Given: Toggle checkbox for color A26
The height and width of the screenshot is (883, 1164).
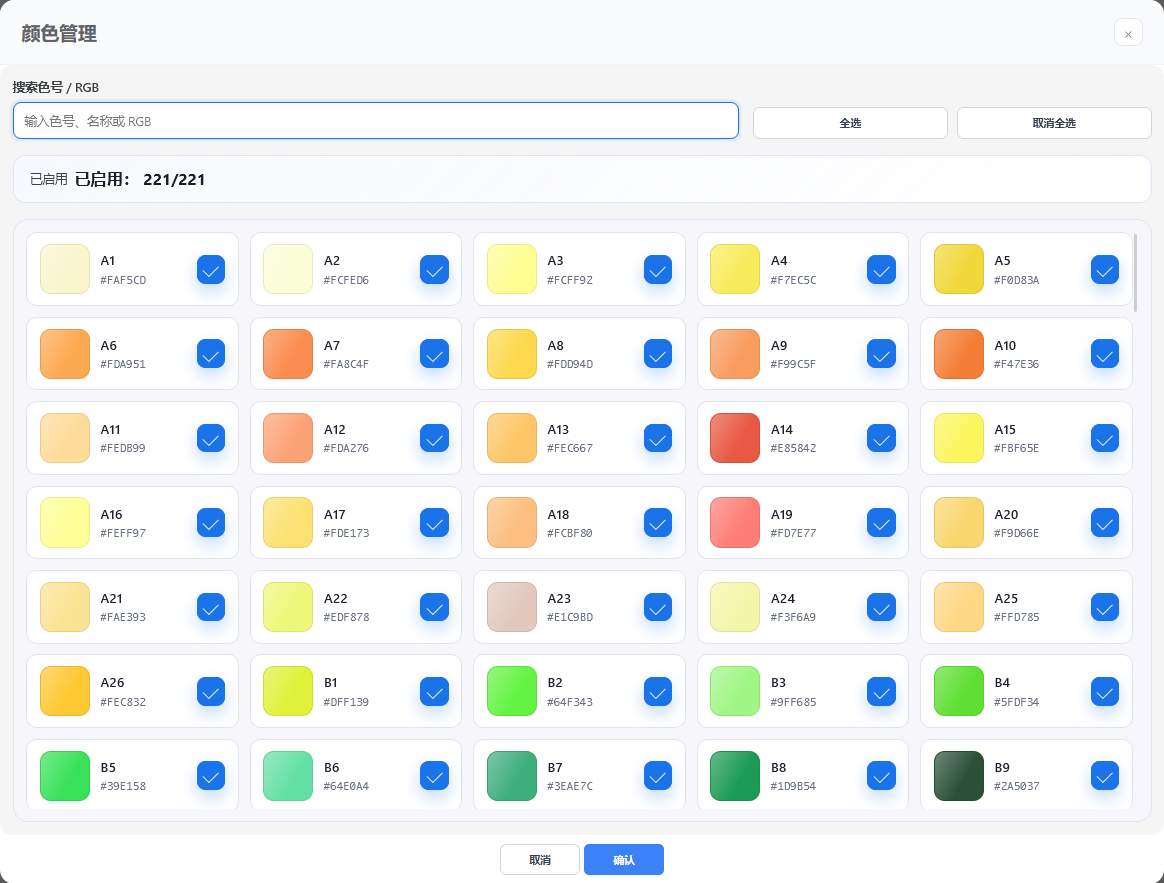Looking at the screenshot, I should click(211, 692).
